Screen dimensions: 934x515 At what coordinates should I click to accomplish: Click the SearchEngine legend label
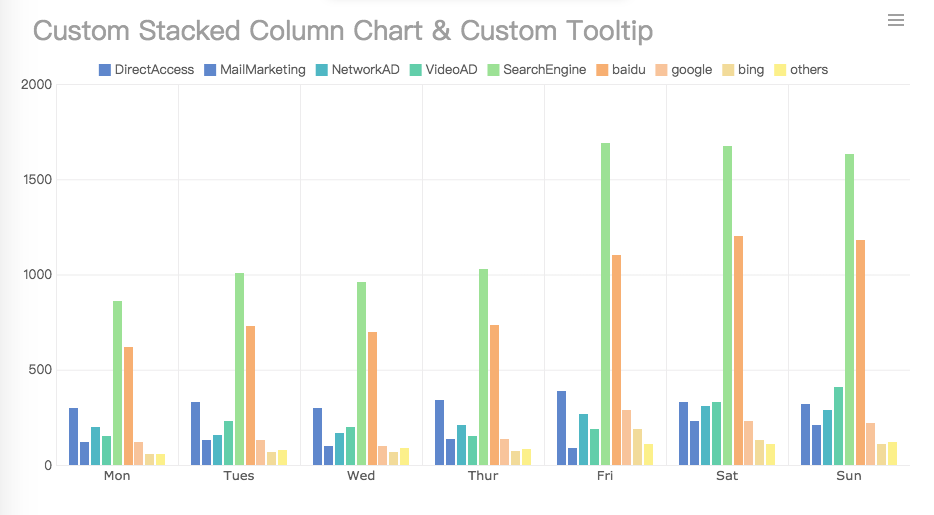pos(544,70)
